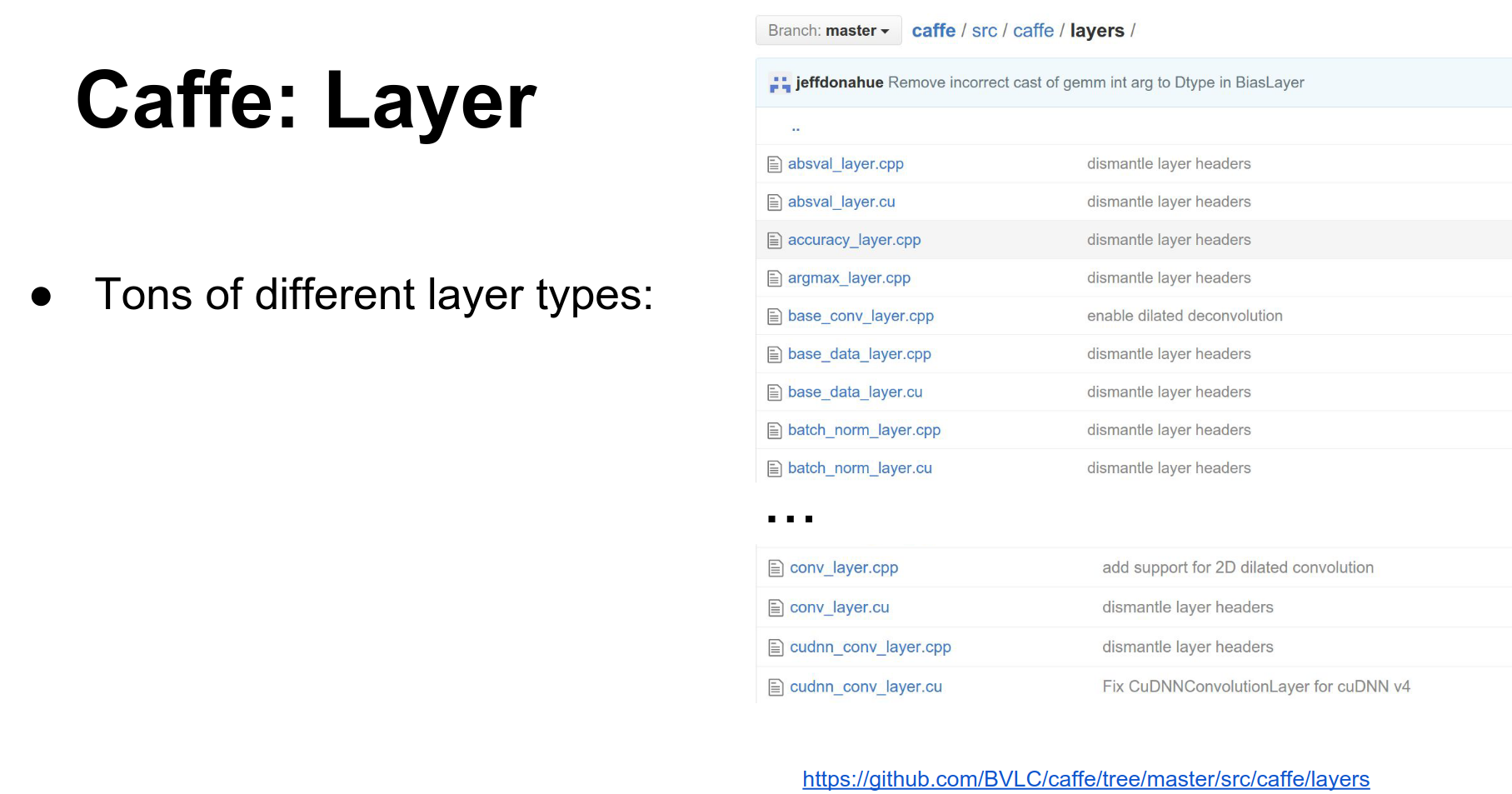Click file icon beside accuracy_layer.cpp

[x=775, y=241]
